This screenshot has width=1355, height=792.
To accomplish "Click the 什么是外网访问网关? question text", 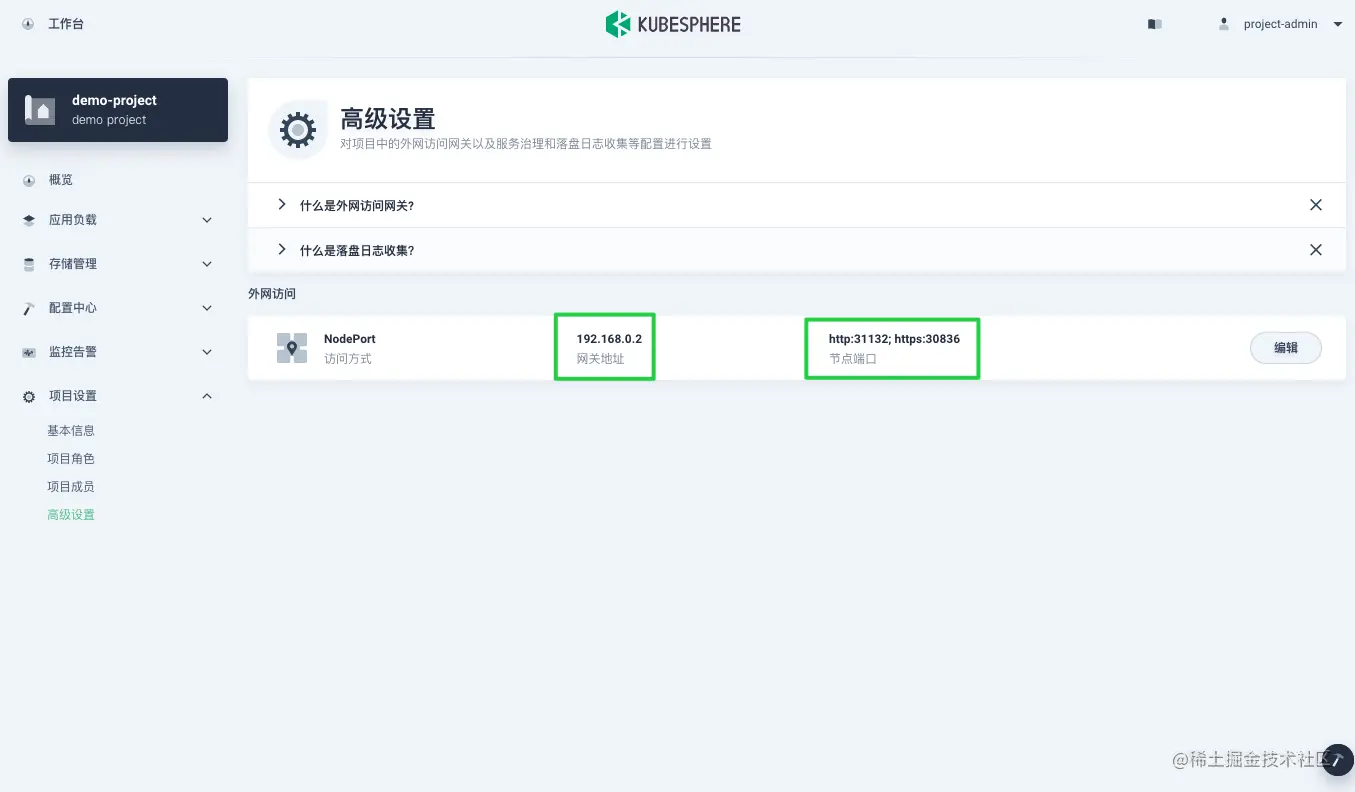I will click(357, 206).
